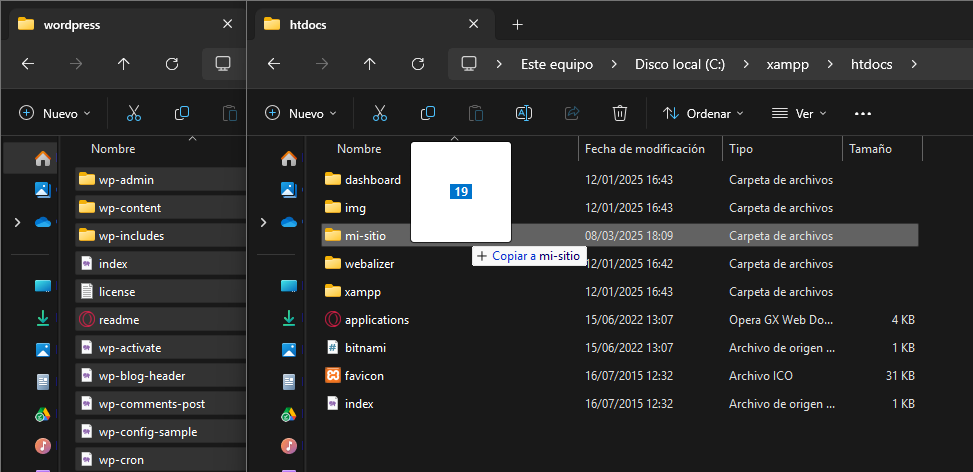This screenshot has width=973, height=472.
Task: Select the webalizer folder
Action: click(621, 264)
